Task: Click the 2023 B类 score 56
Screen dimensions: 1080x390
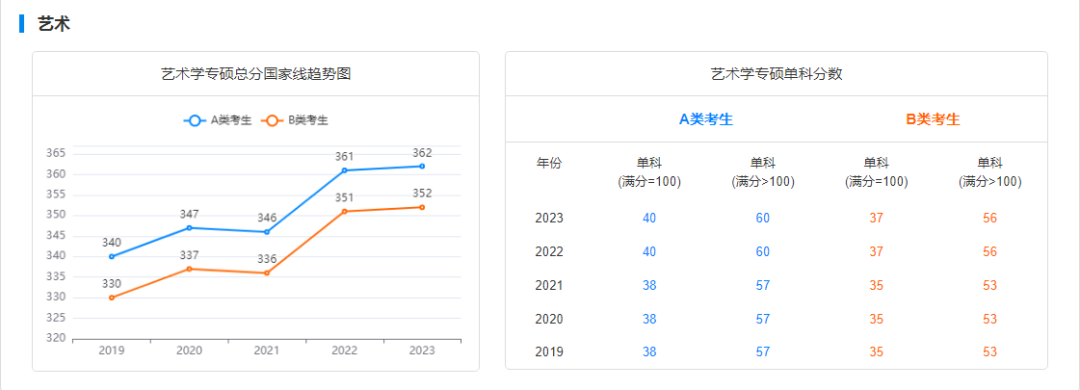Action: point(990,218)
